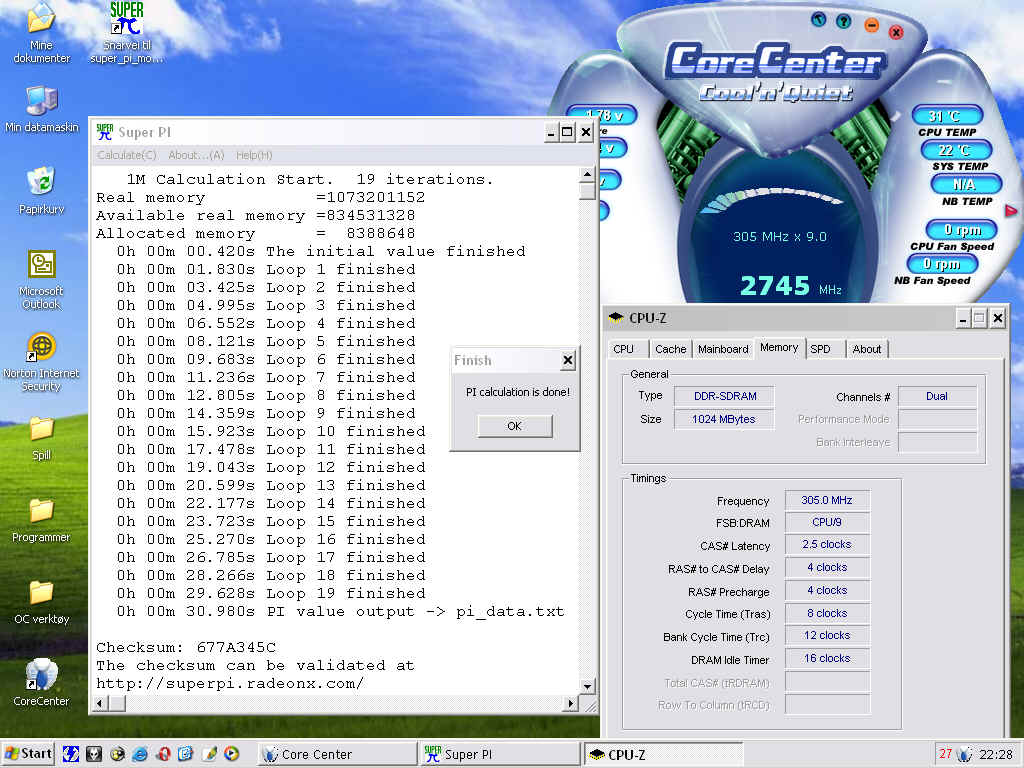Click the DDR-SDRAM type field
1024x768 pixels.
point(725,396)
